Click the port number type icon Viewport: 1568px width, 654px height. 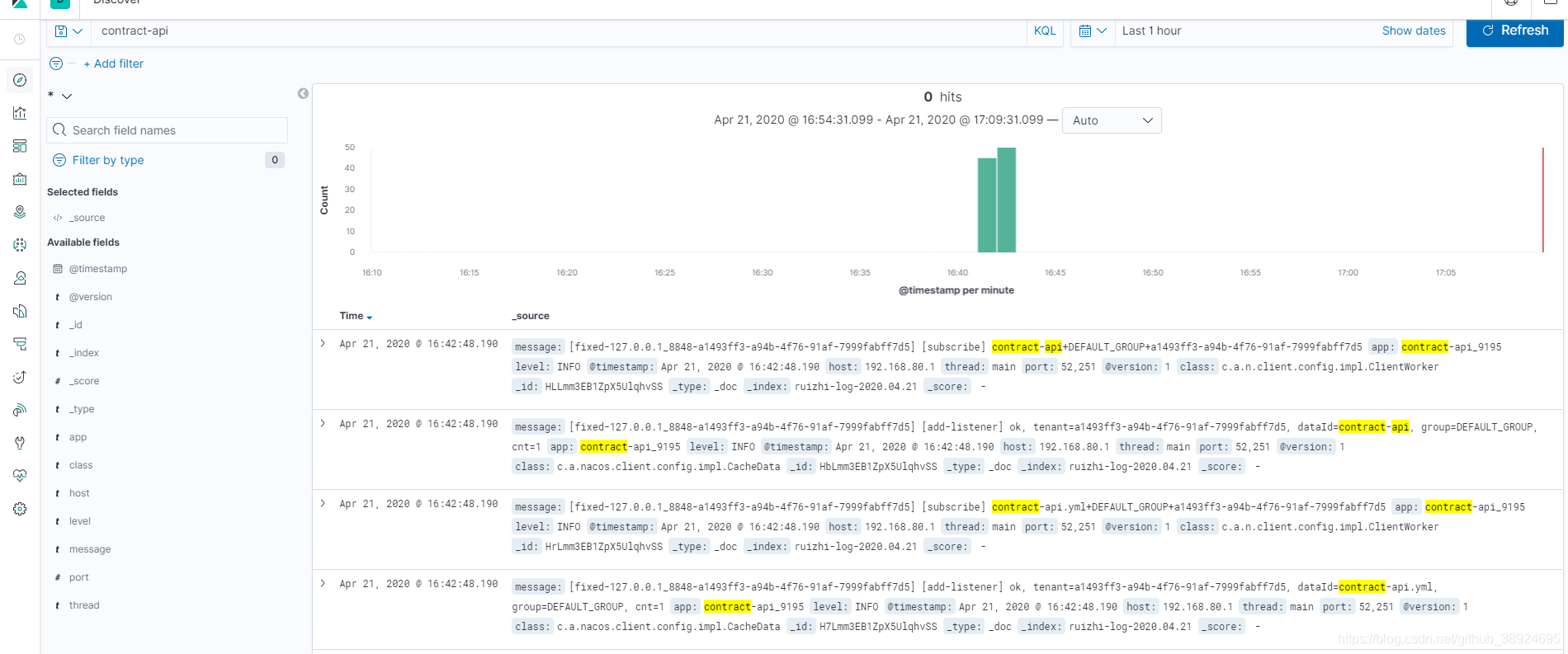click(58, 577)
